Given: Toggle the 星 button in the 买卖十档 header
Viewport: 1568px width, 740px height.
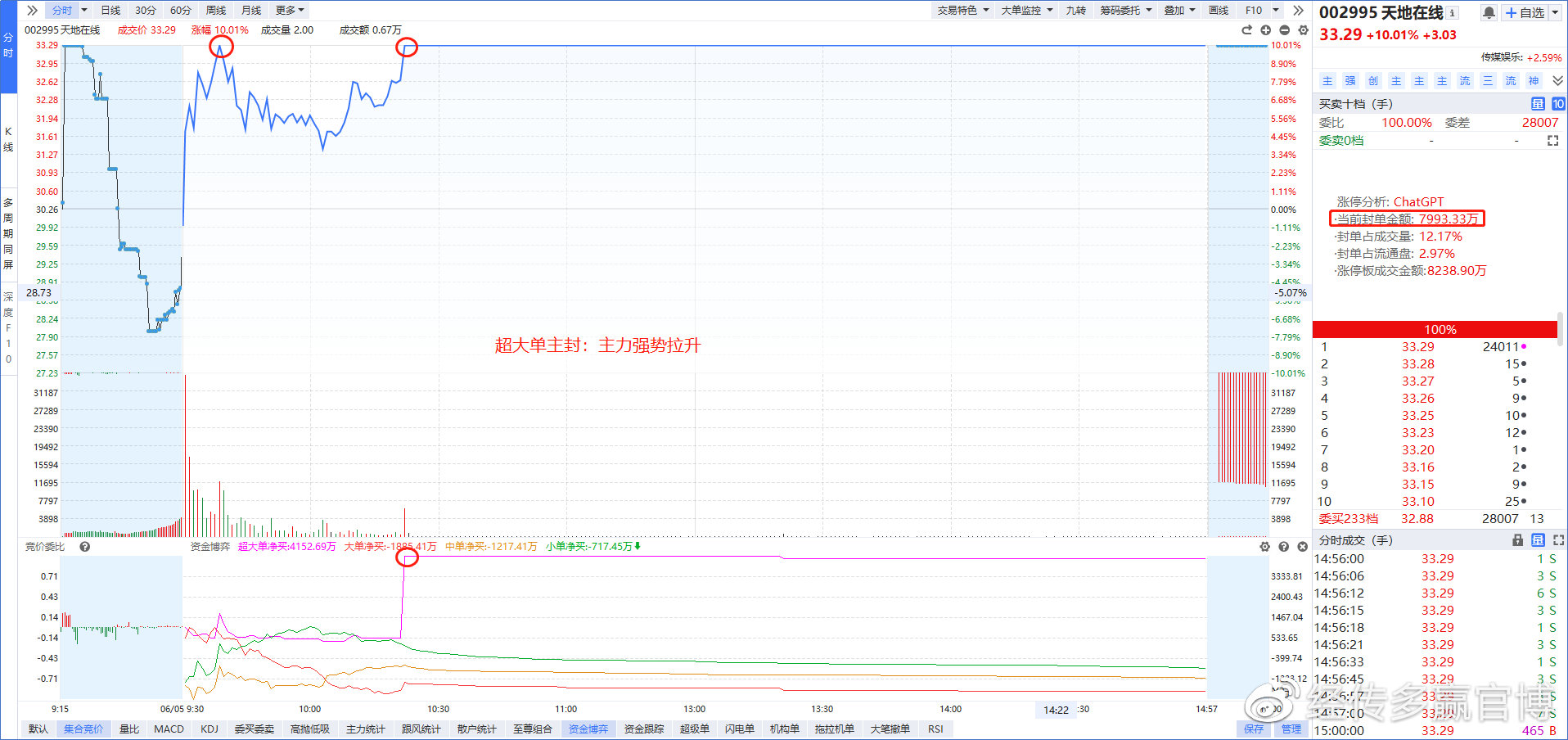Looking at the screenshot, I should tap(1539, 104).
